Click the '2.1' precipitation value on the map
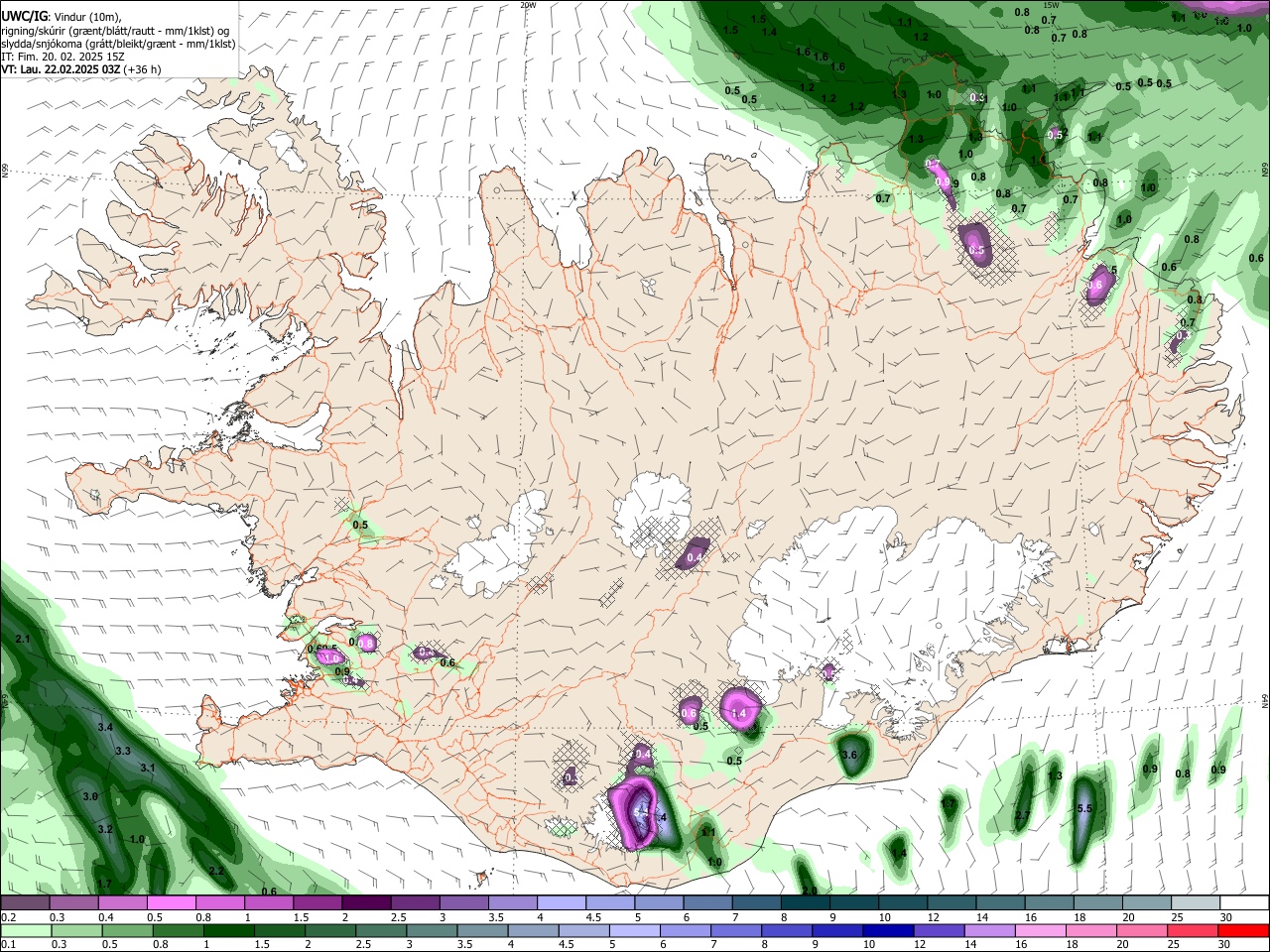The height and width of the screenshot is (952, 1270). [x=23, y=640]
